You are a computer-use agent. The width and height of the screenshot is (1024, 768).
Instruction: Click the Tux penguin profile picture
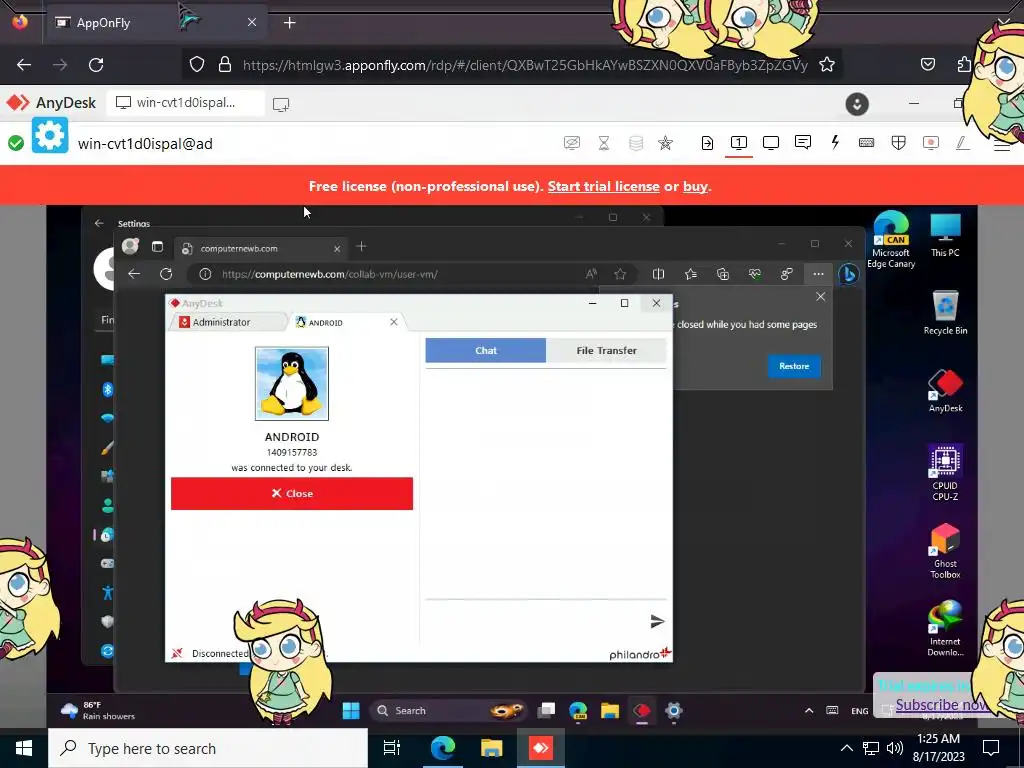(292, 383)
